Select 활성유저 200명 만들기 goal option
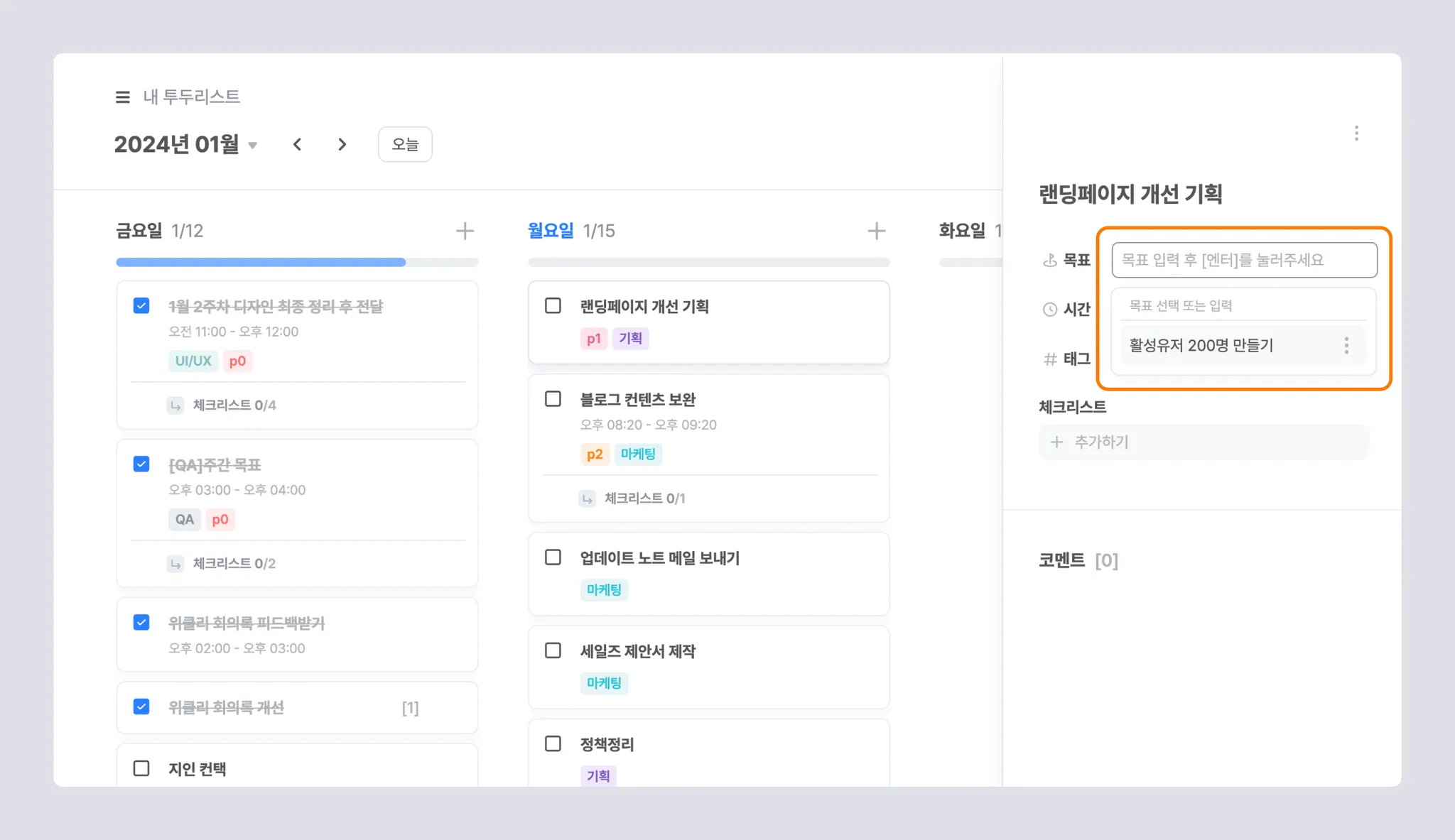The image size is (1455, 840). pyautogui.click(x=1201, y=346)
